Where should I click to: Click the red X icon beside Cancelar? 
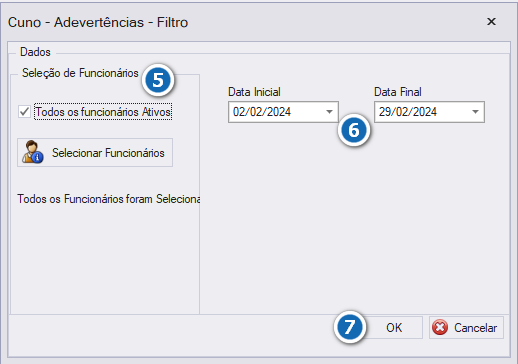(440, 328)
